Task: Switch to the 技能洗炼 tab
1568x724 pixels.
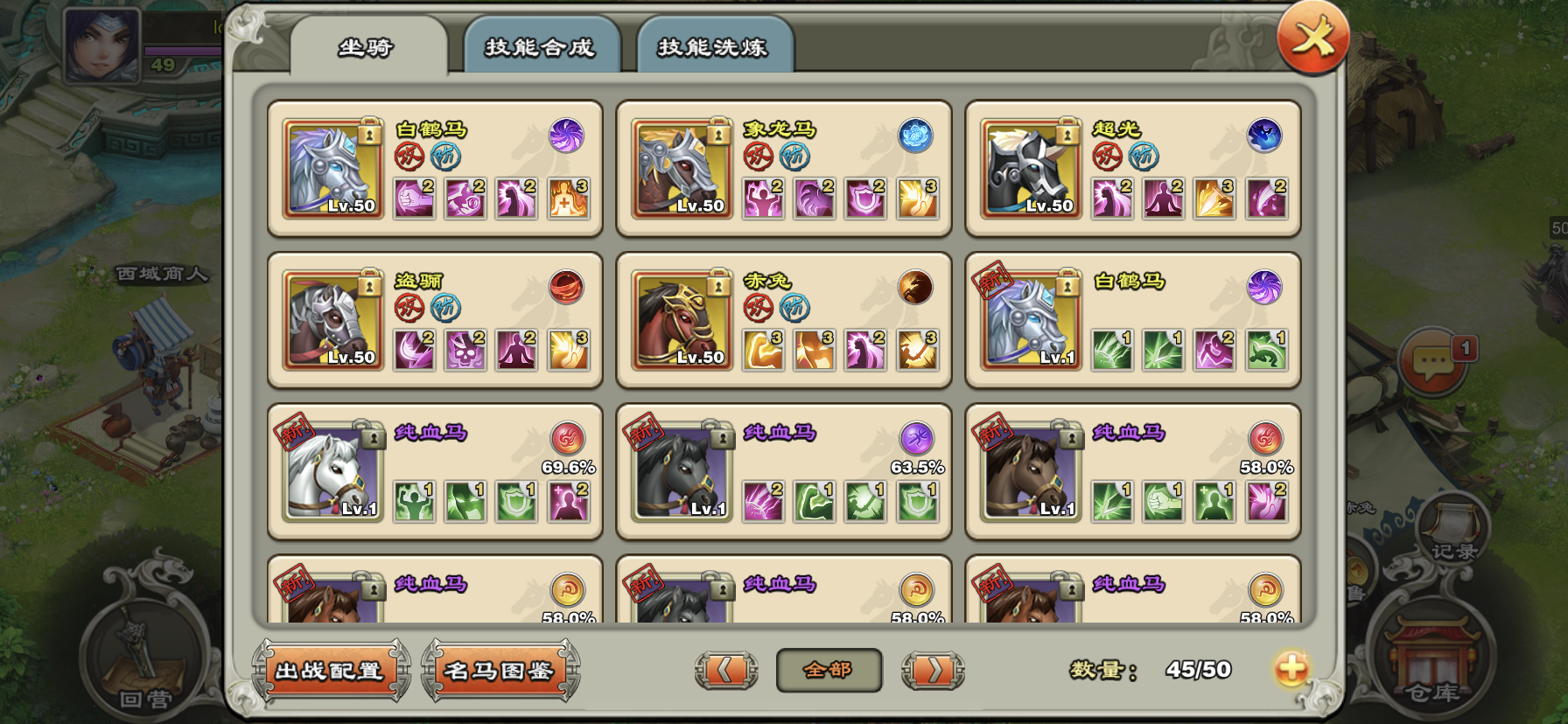Action: coord(713,46)
